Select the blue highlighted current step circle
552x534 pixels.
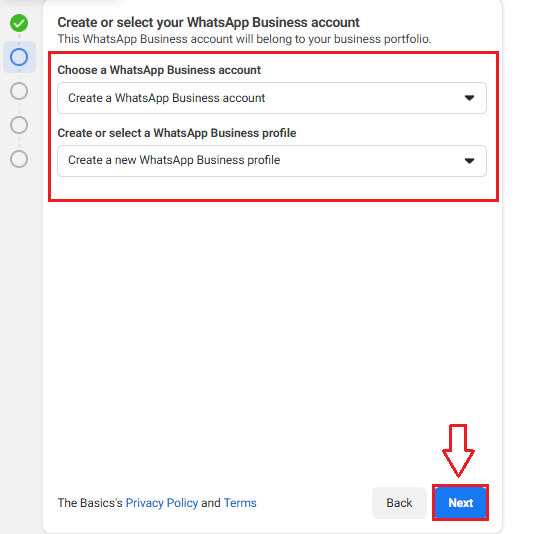pos(19,57)
